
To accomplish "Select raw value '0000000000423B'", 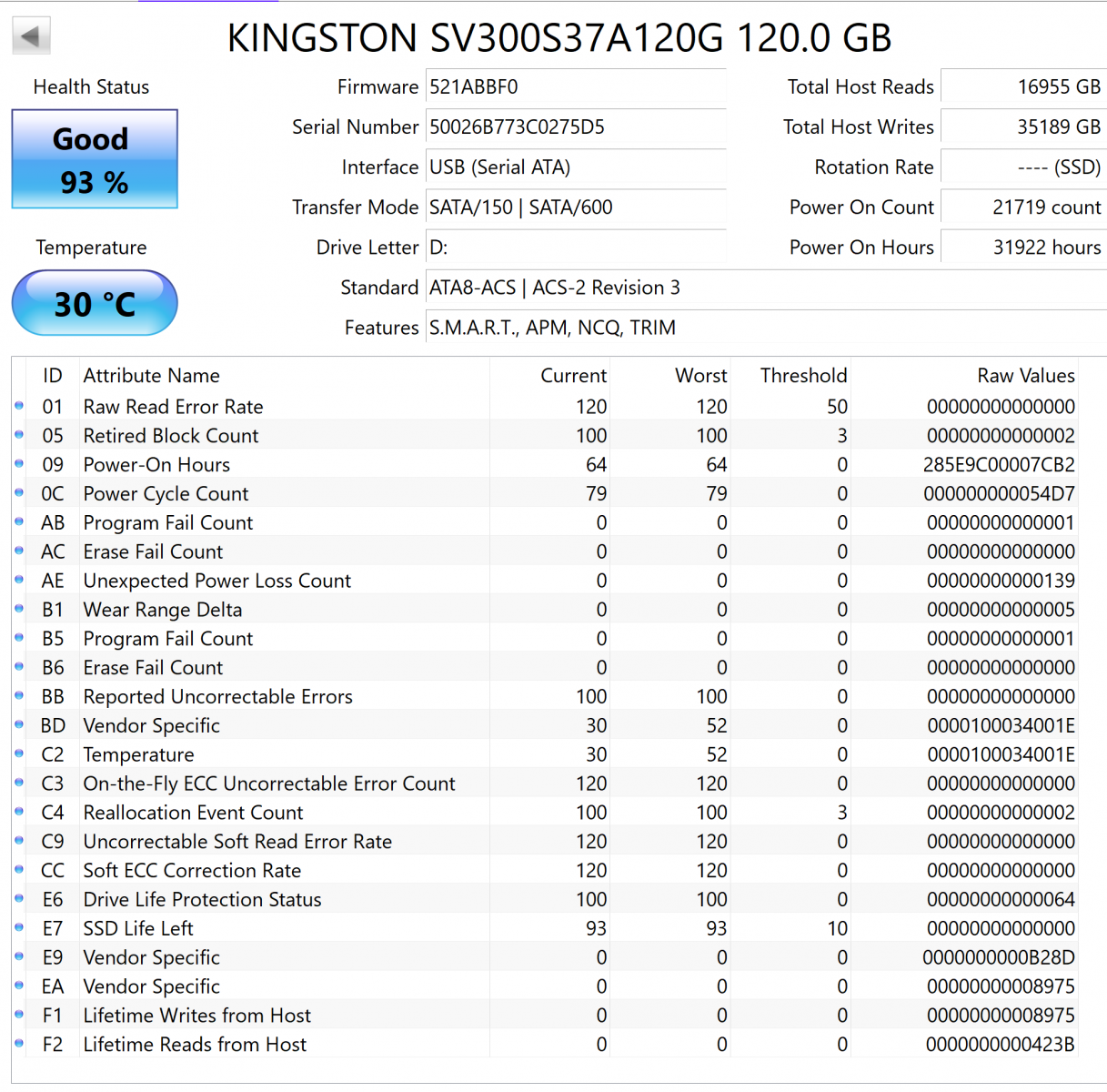I will (1001, 1045).
